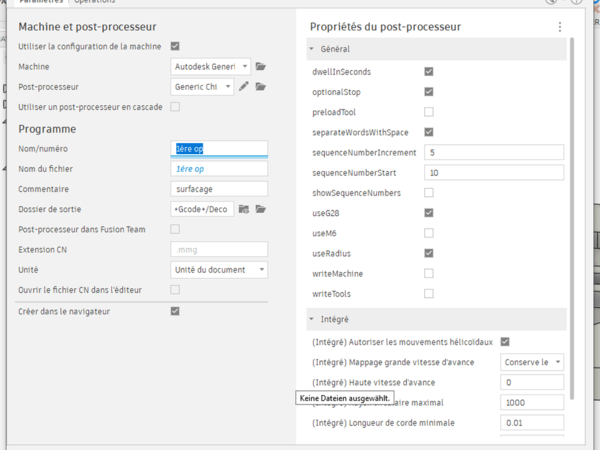Click the first icon after Dossier de sortie field
This screenshot has height=450, width=600.
point(243,209)
